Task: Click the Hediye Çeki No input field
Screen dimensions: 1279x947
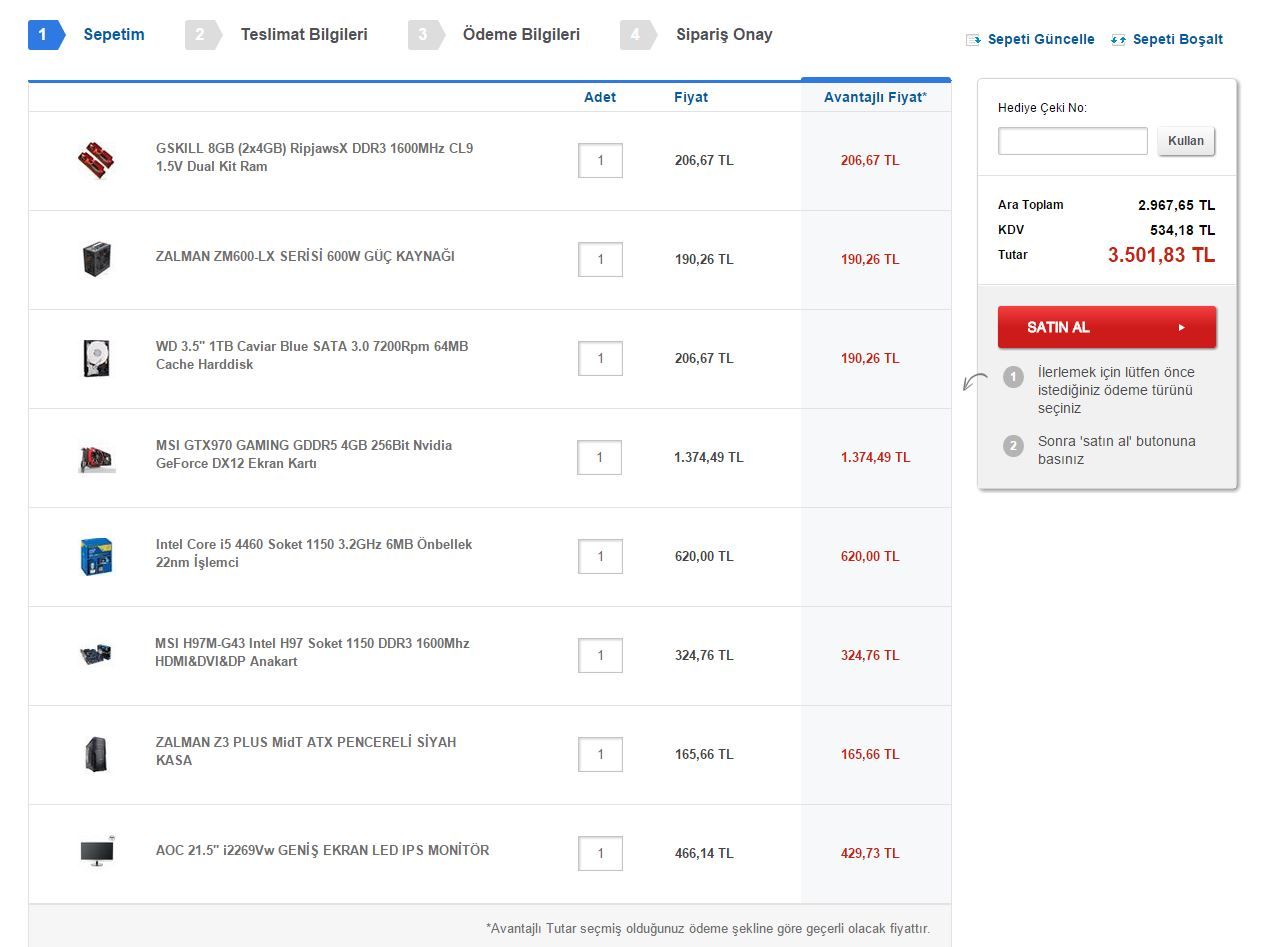Action: tap(1073, 141)
